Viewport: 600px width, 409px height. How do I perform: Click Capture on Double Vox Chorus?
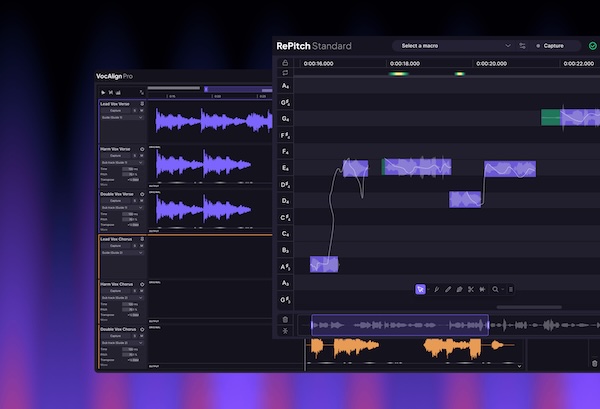coord(116,336)
